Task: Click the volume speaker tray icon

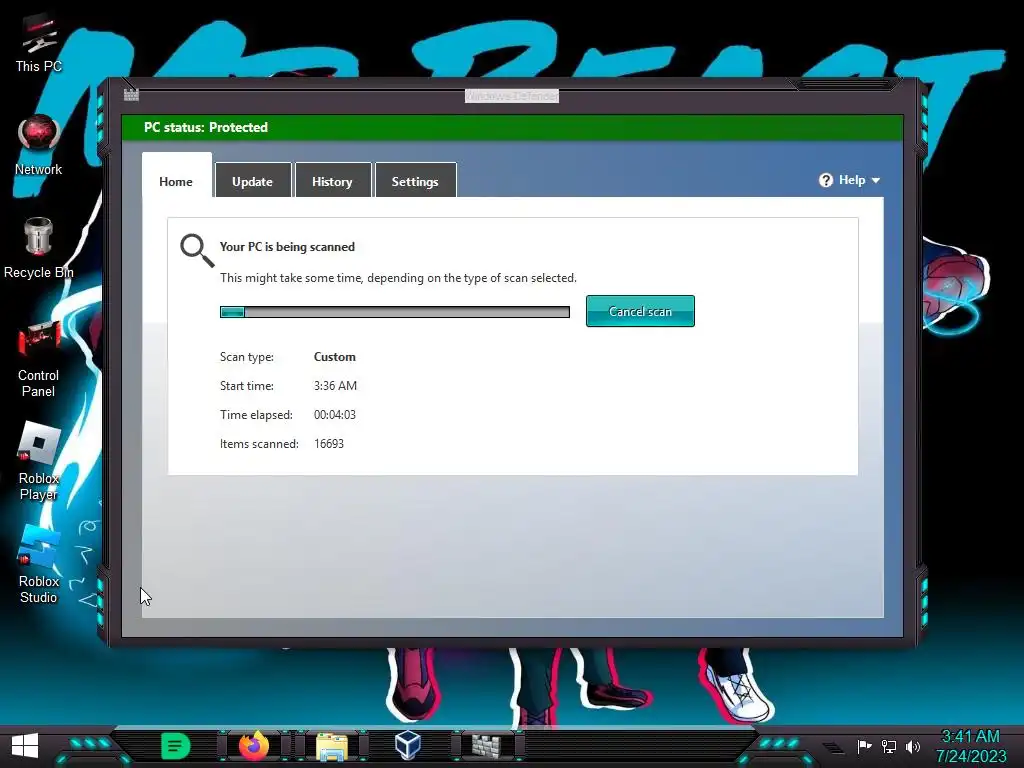Action: point(913,746)
